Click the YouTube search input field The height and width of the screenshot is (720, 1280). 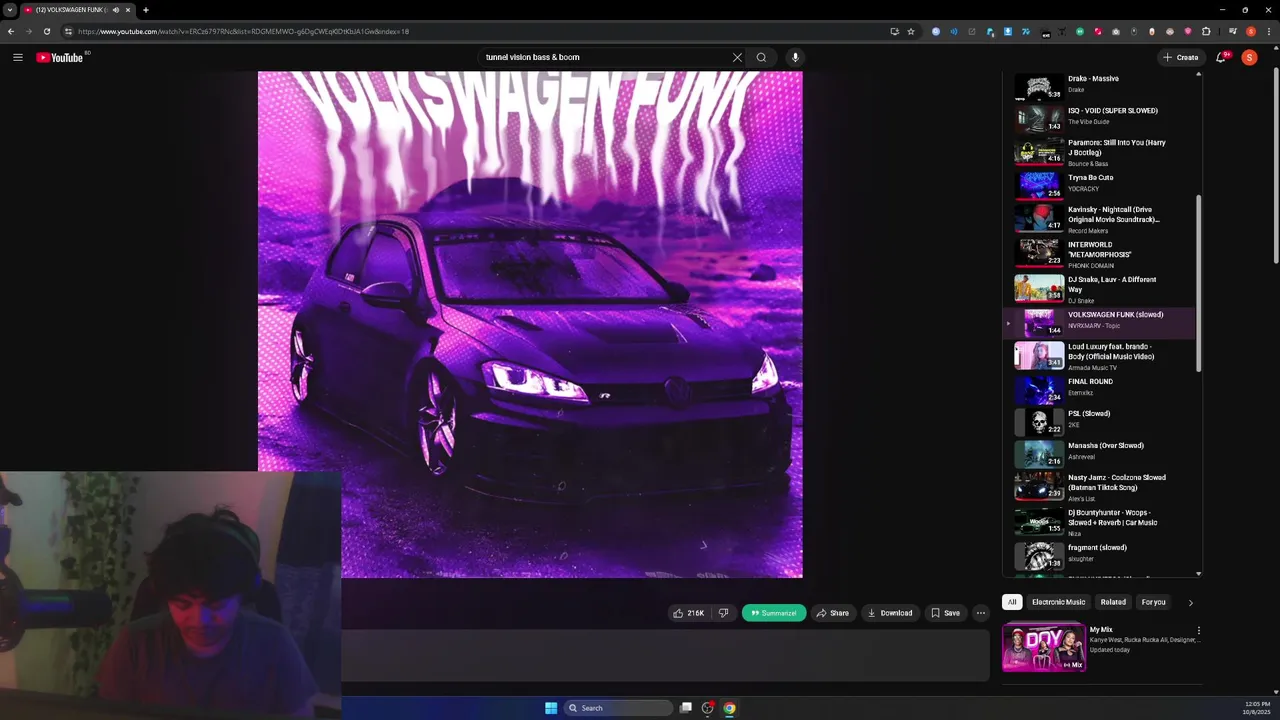point(605,57)
